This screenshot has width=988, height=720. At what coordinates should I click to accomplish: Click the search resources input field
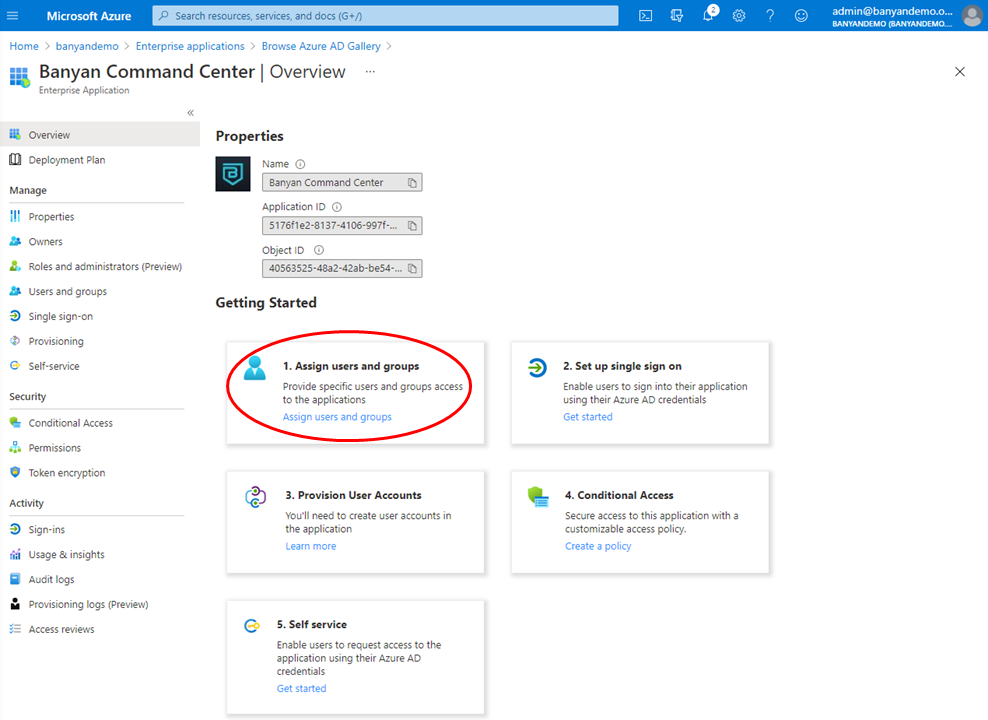[x=385, y=16]
